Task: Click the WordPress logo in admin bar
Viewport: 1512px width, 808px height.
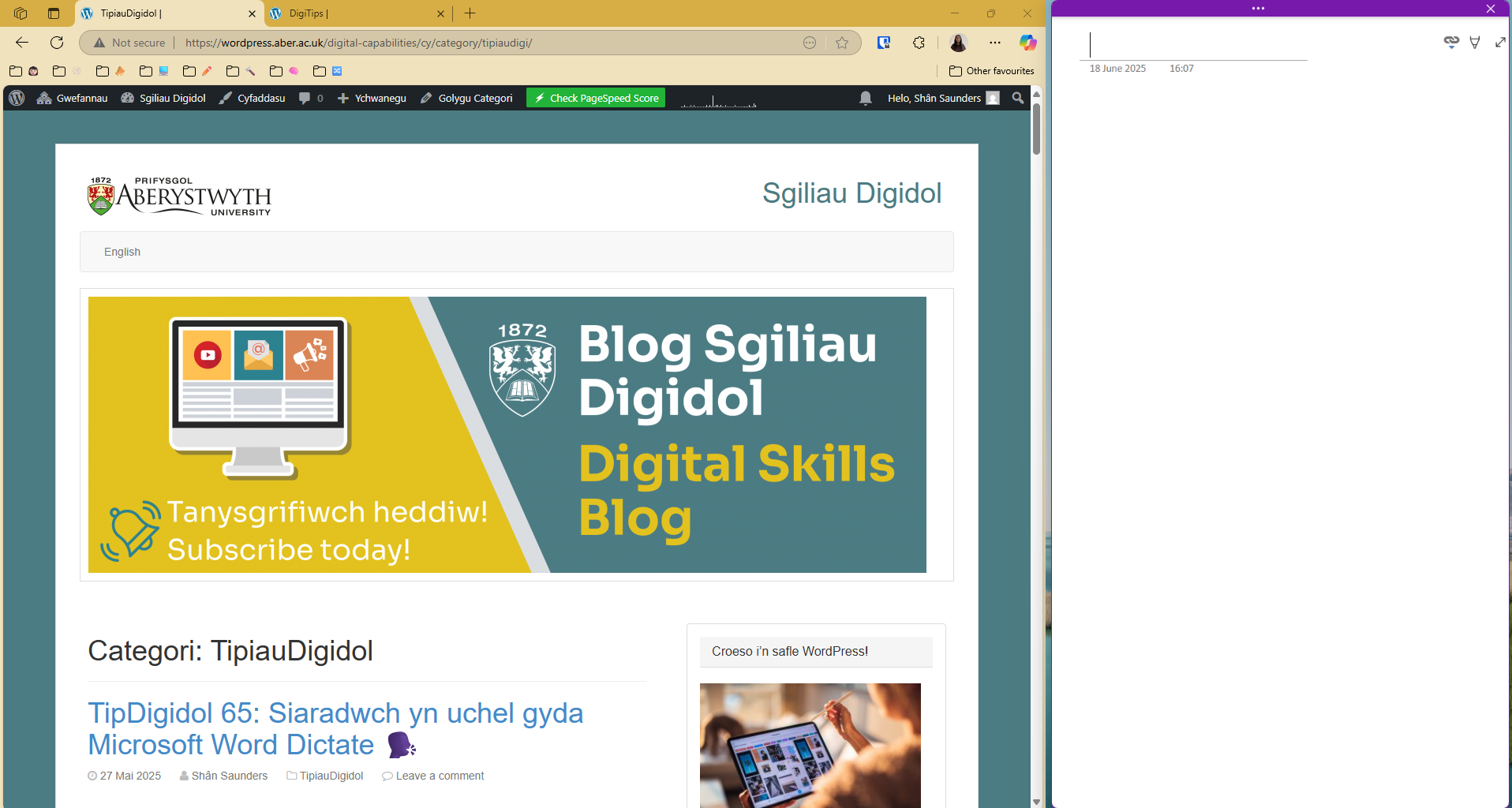Action: (17, 98)
